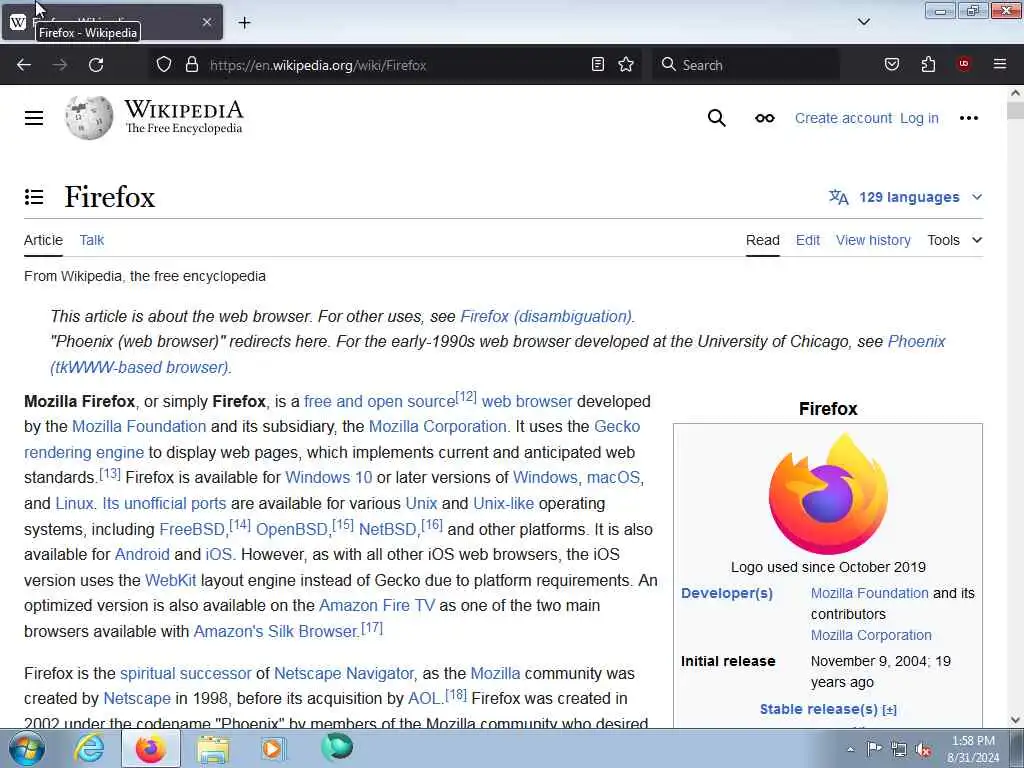Expand the 129 languages dropdown
The width and height of the screenshot is (1024, 768).
point(905,197)
